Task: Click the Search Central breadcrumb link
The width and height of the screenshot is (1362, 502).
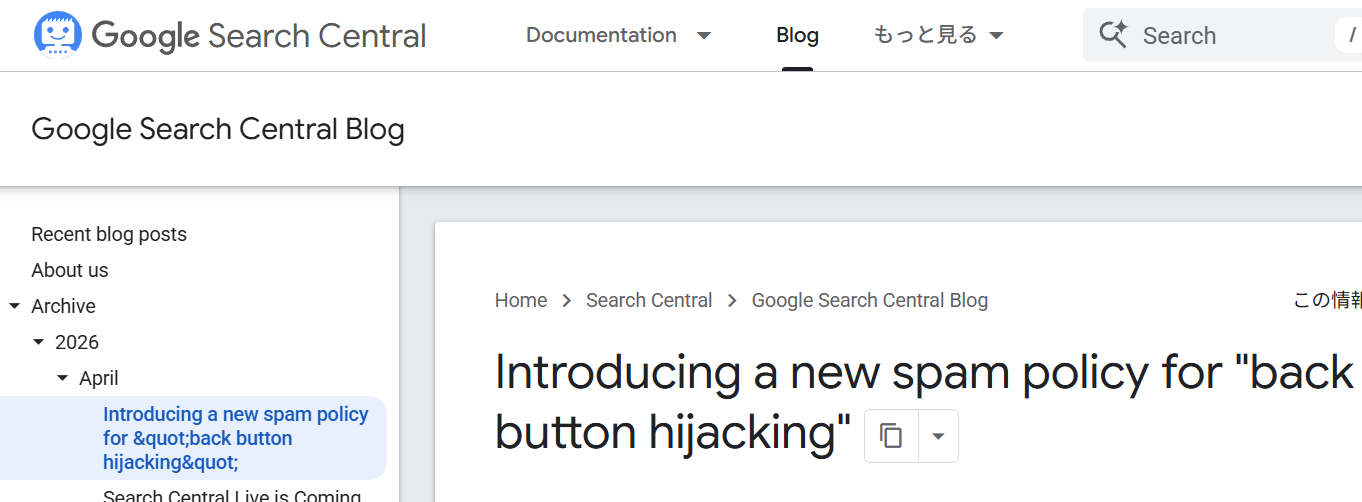Action: 649,300
